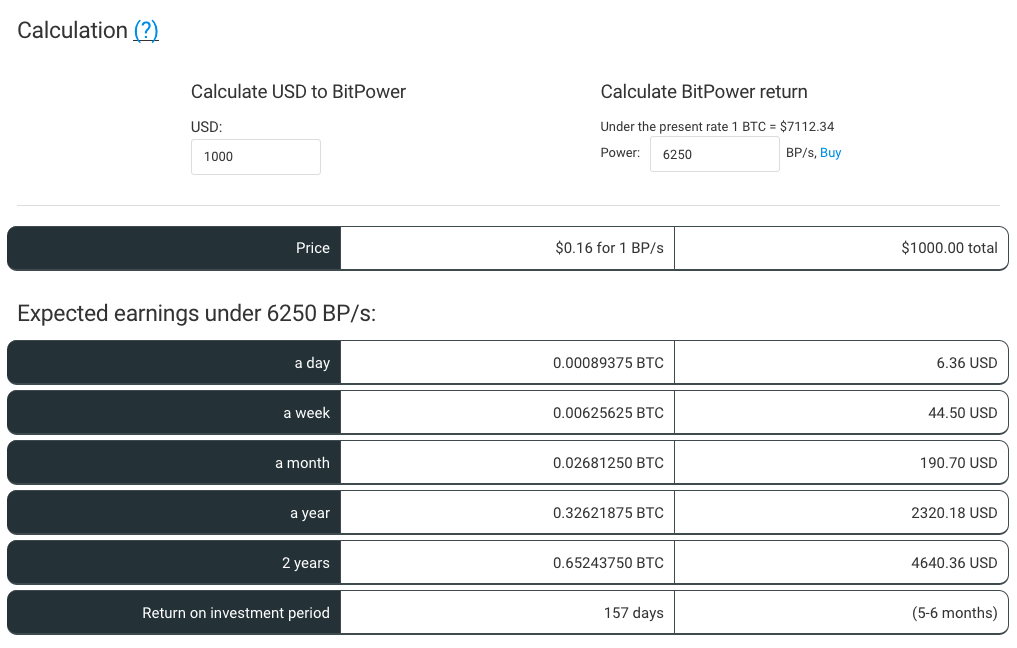This screenshot has width=1017, height=648.
Task: Focus the Power BP/s input field
Action: 715,154
